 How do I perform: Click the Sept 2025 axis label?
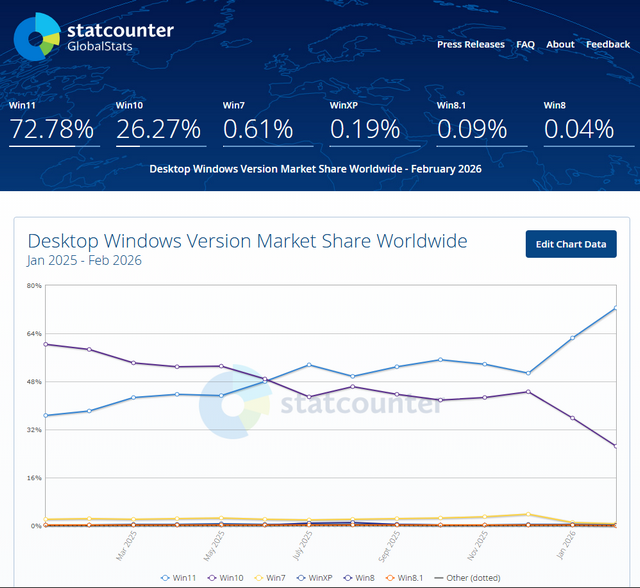point(389,546)
